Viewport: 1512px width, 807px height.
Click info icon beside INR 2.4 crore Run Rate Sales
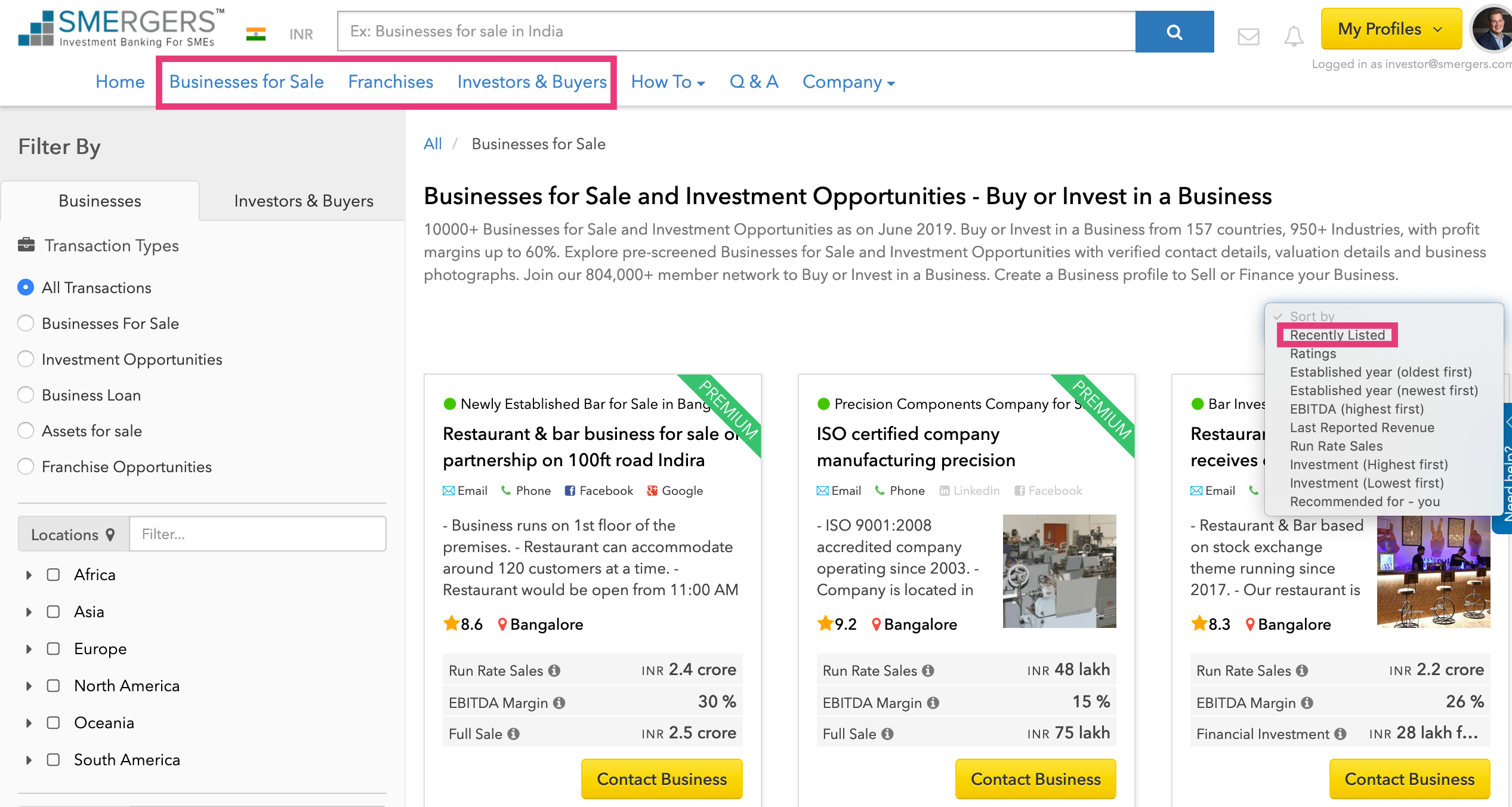click(x=554, y=671)
